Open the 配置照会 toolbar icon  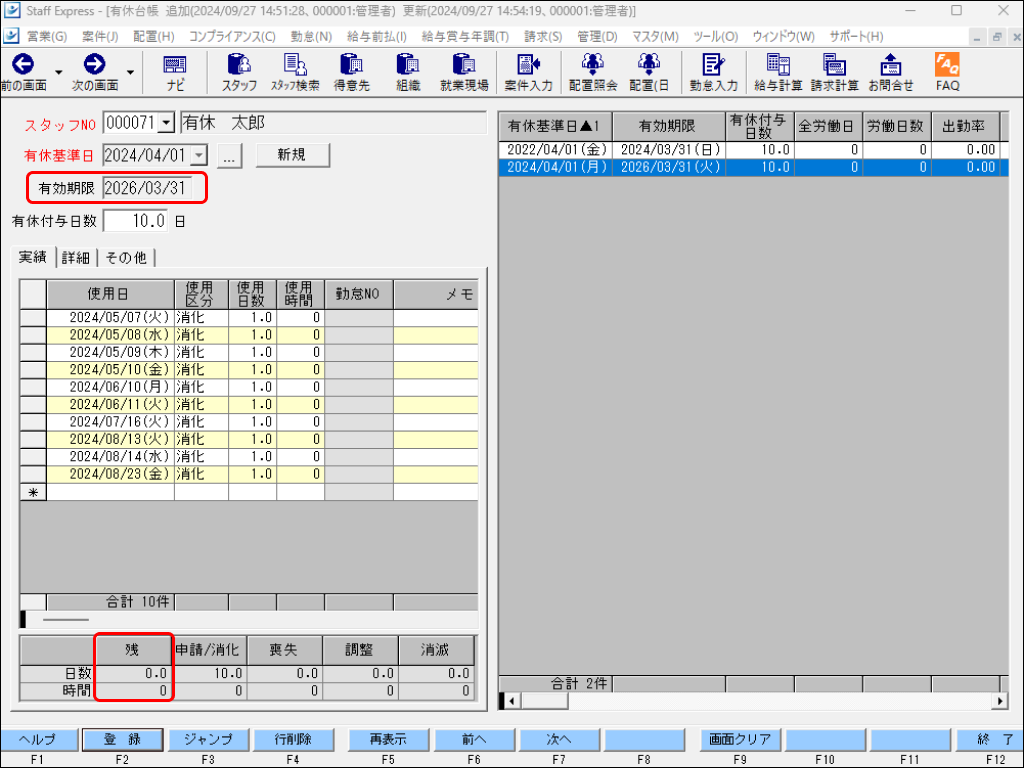coord(592,72)
